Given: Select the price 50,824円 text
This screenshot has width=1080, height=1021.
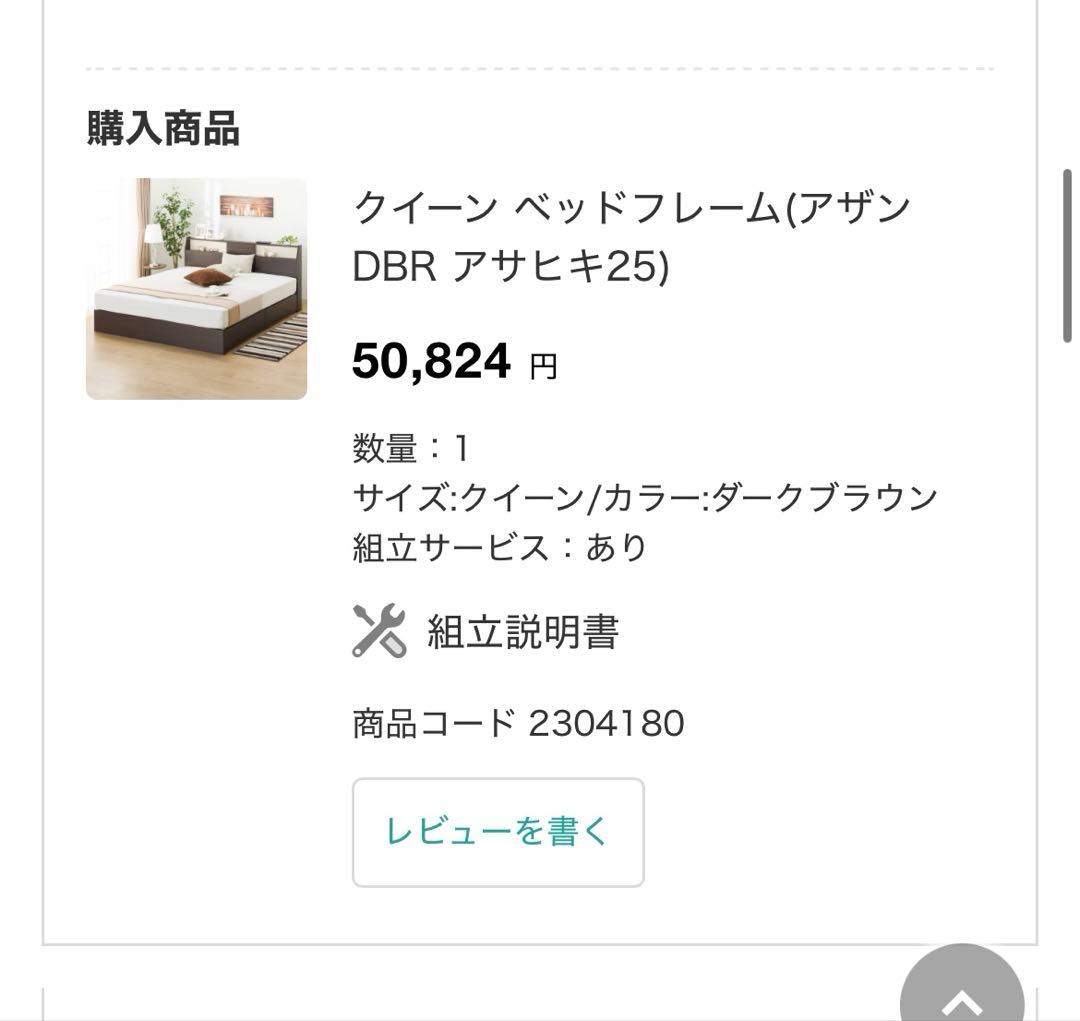Looking at the screenshot, I should point(450,362).
